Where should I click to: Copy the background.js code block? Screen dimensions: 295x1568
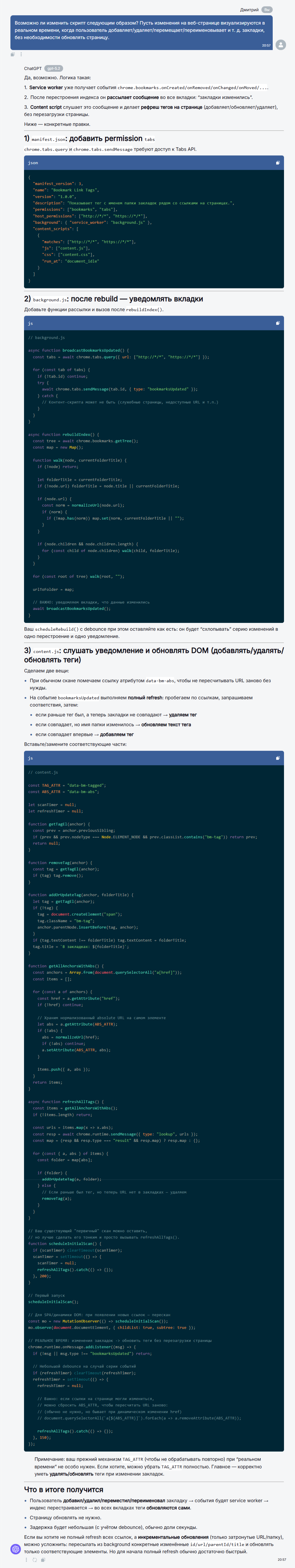(x=277, y=323)
